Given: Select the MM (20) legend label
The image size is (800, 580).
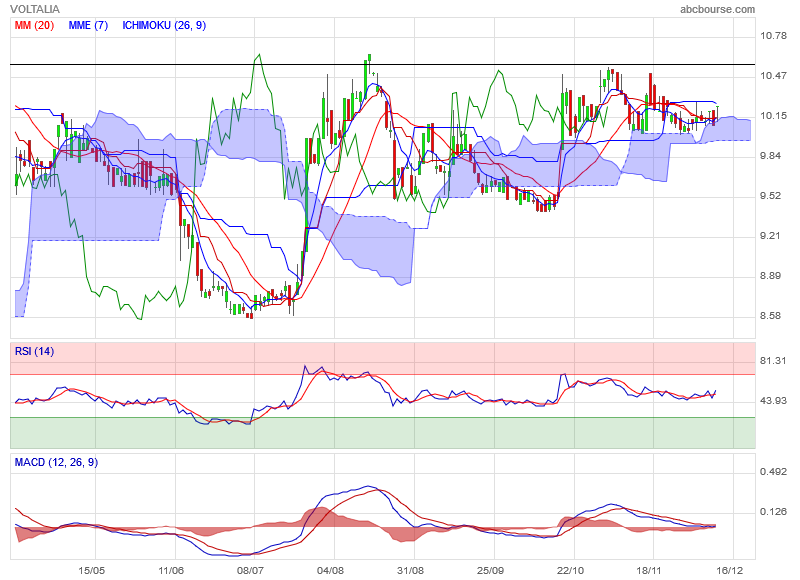Looking at the screenshot, I should 34,25.
